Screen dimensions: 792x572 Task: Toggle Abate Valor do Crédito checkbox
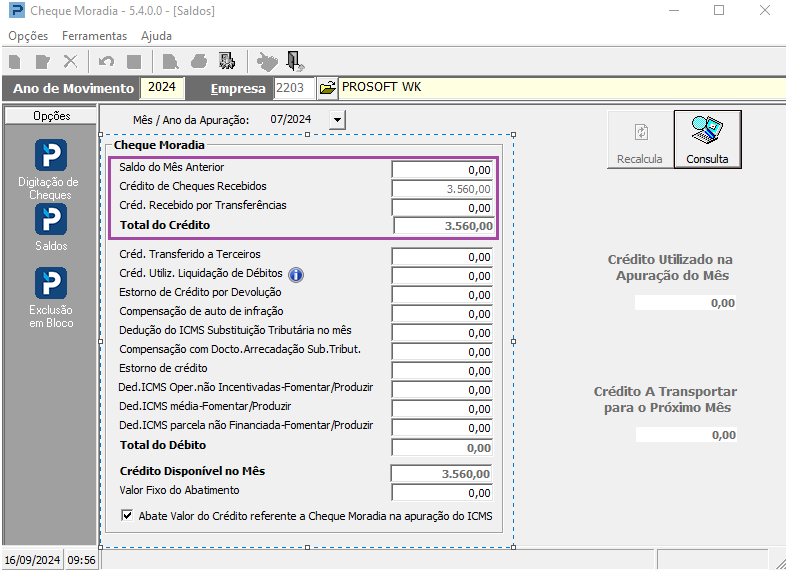pos(127,515)
